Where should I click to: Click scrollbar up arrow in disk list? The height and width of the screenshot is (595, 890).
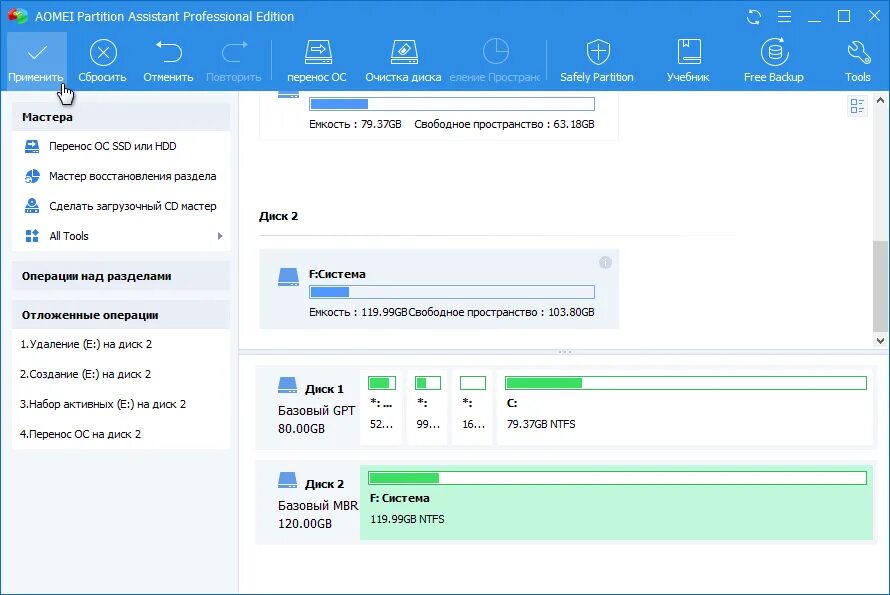pyautogui.click(x=880, y=100)
